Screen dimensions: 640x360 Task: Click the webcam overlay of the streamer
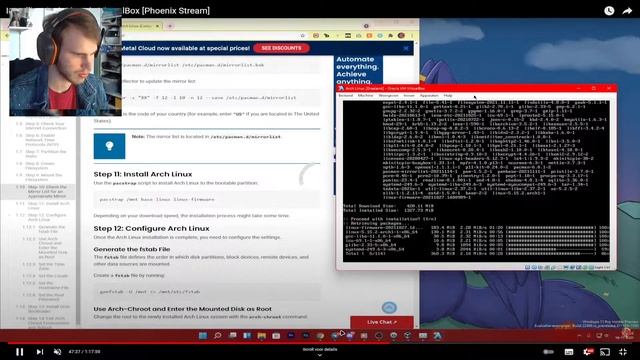click(65, 62)
